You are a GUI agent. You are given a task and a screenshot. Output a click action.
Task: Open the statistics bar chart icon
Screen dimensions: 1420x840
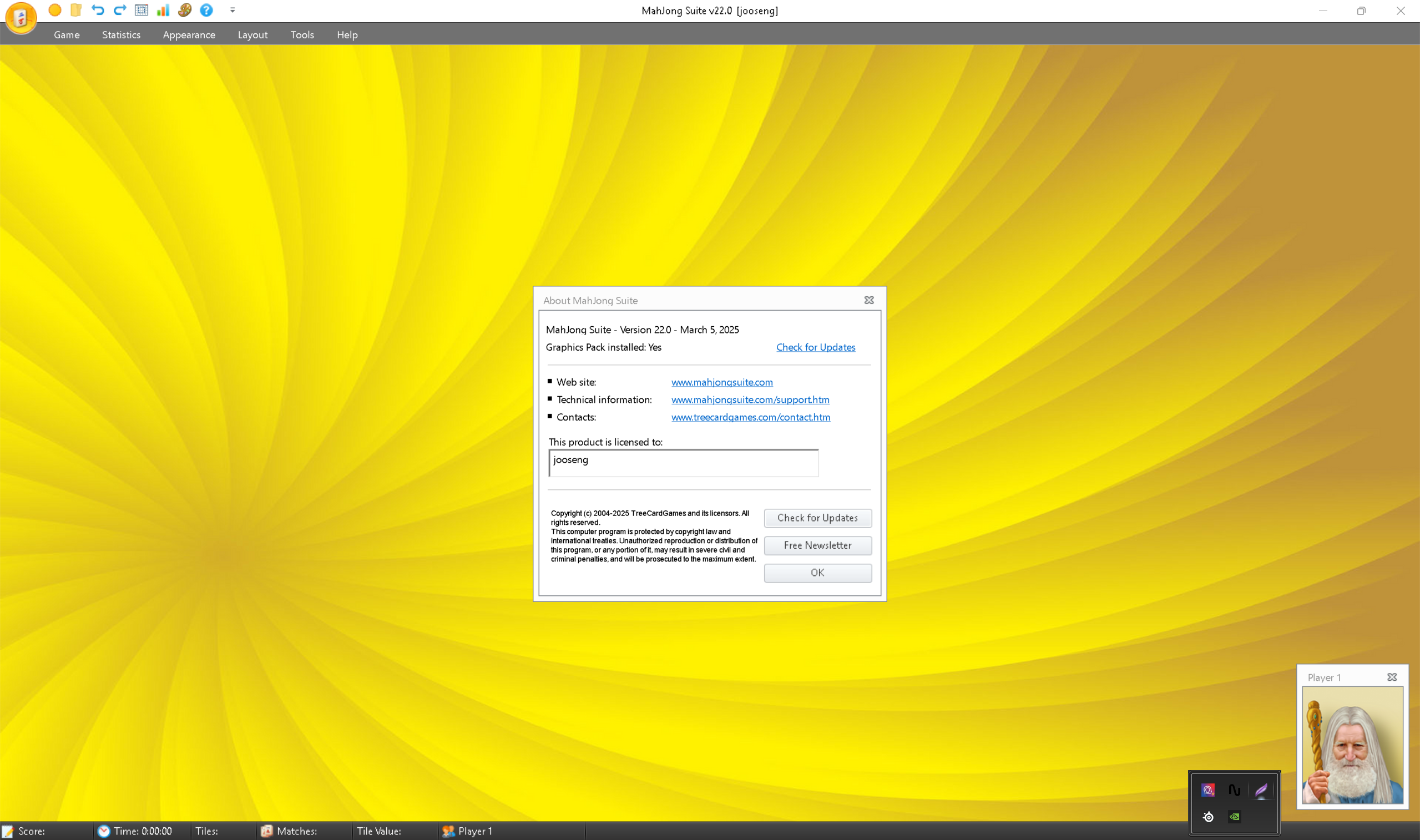pos(163,9)
